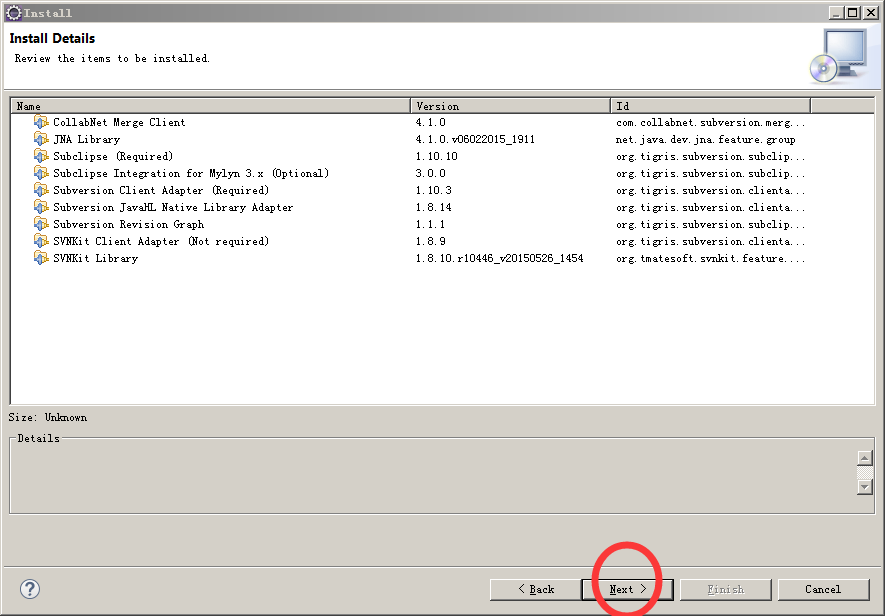The width and height of the screenshot is (885, 616).
Task: Click the SVNKit Client Adapter feature icon
Action: coord(41,241)
